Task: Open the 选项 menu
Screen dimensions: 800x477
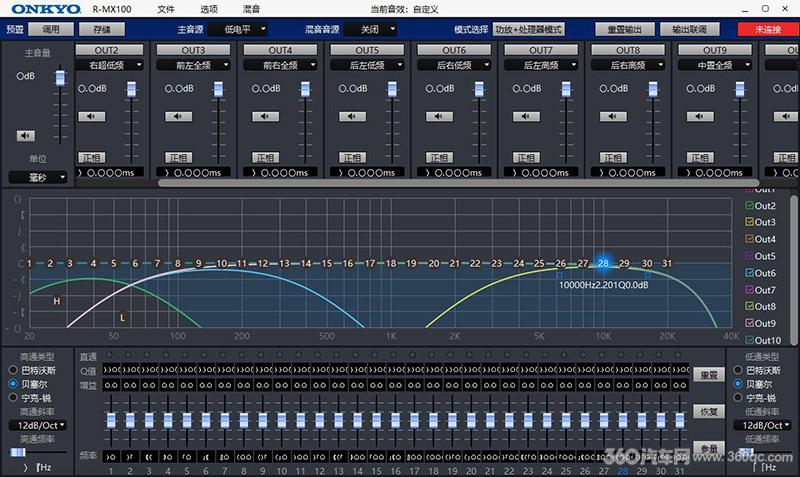Action: pos(209,9)
